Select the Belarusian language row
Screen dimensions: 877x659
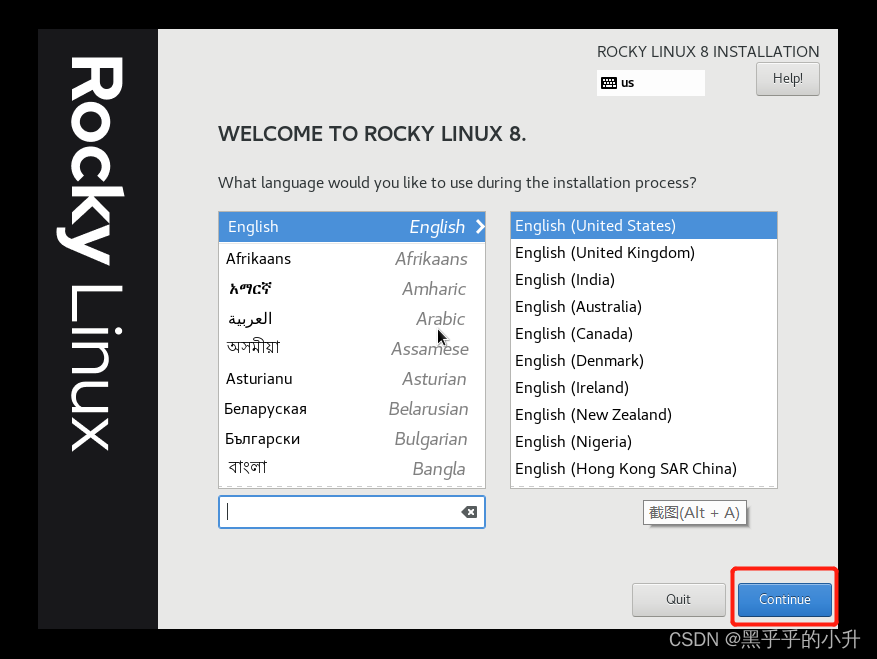coord(352,409)
